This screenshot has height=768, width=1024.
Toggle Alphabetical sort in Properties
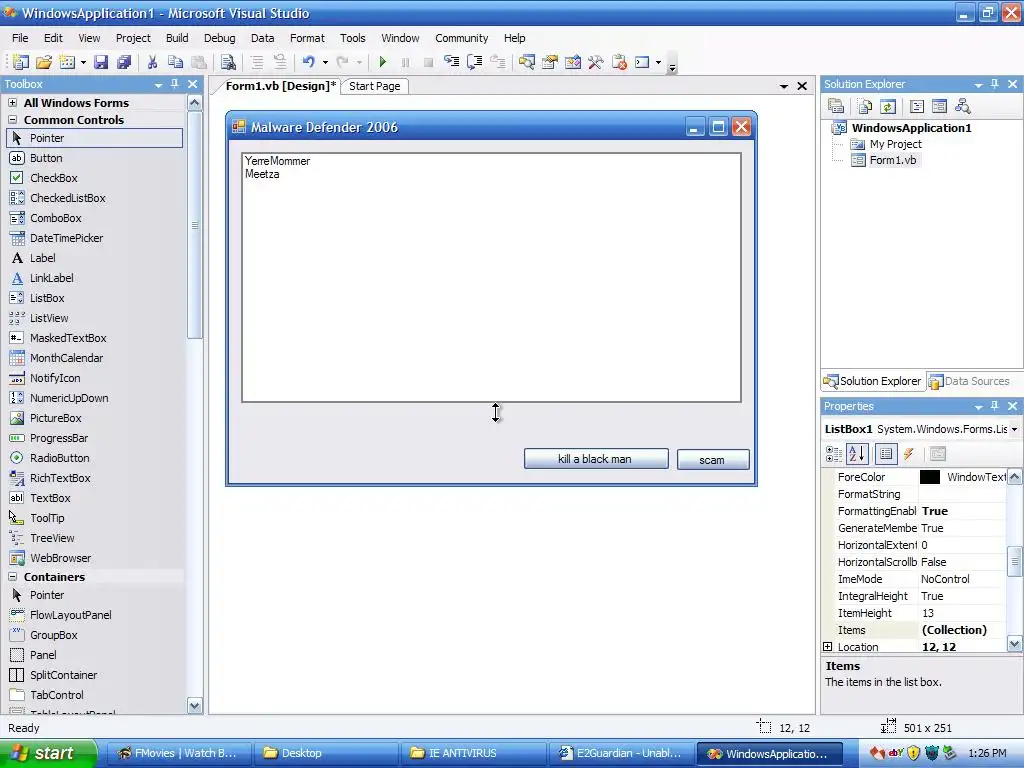point(857,454)
